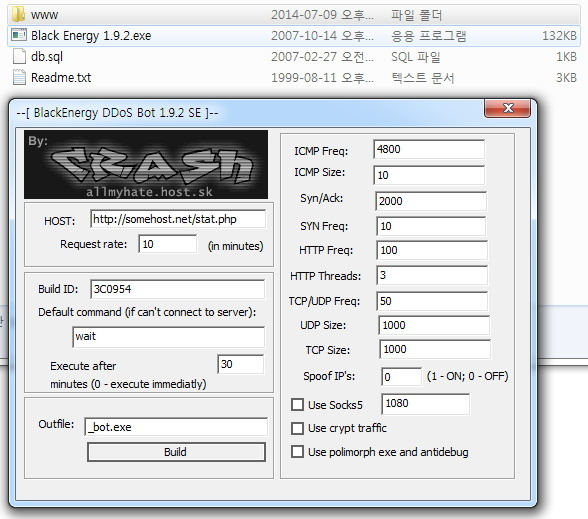Enable the Use Socks5 checkbox

[297, 405]
